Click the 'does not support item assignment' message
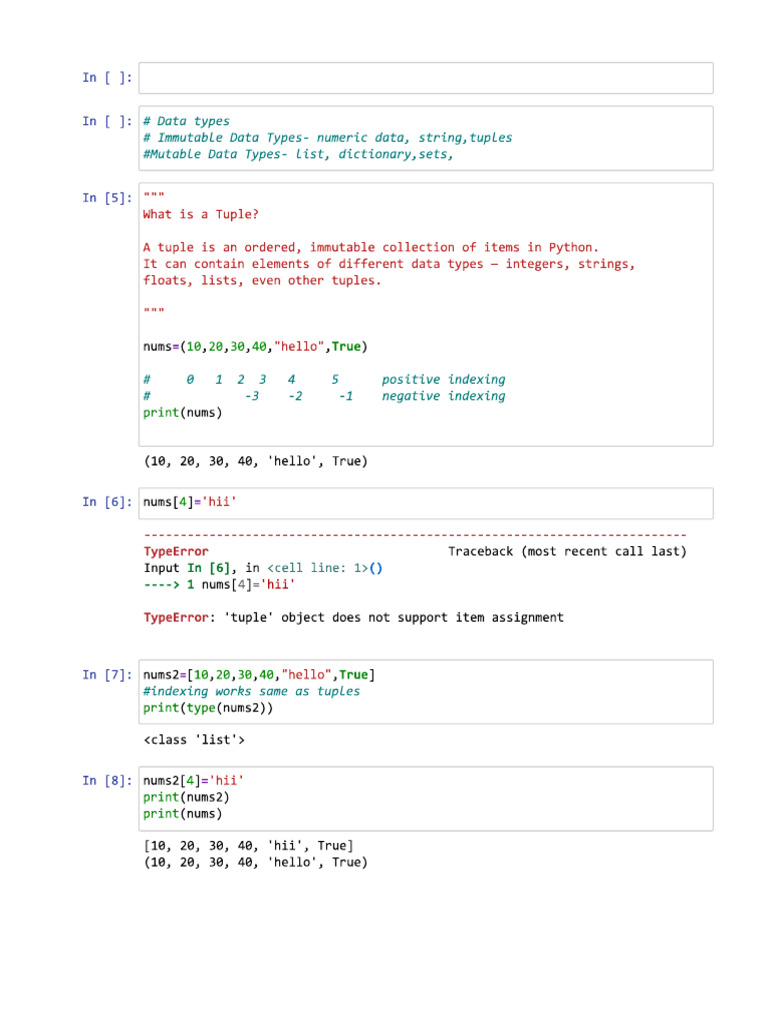 (447, 618)
